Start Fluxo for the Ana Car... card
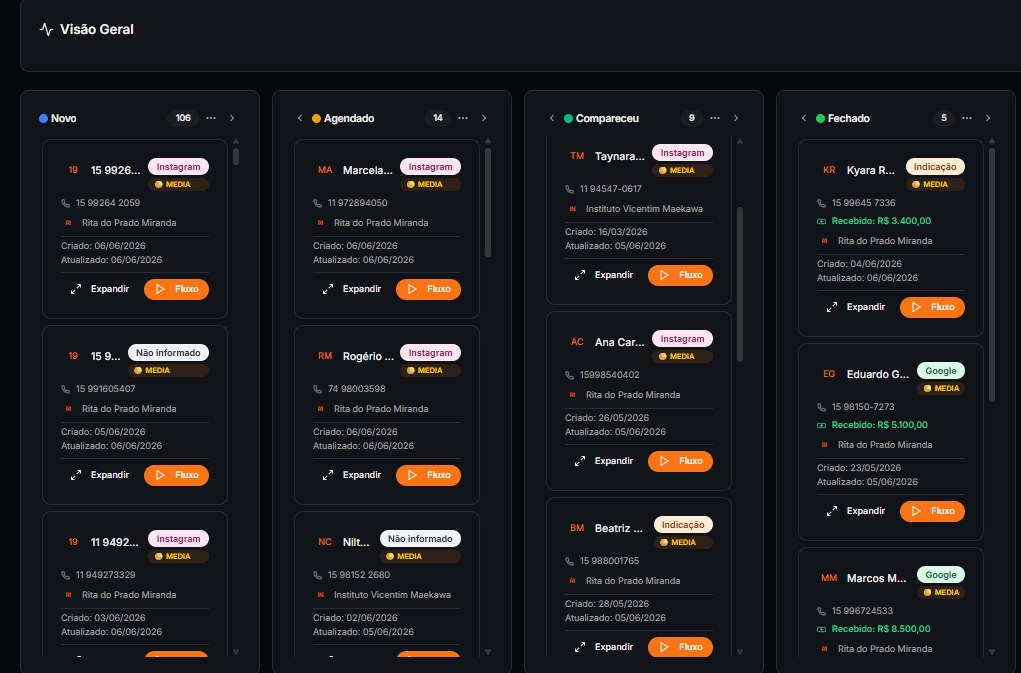1021x673 pixels. click(x=680, y=461)
